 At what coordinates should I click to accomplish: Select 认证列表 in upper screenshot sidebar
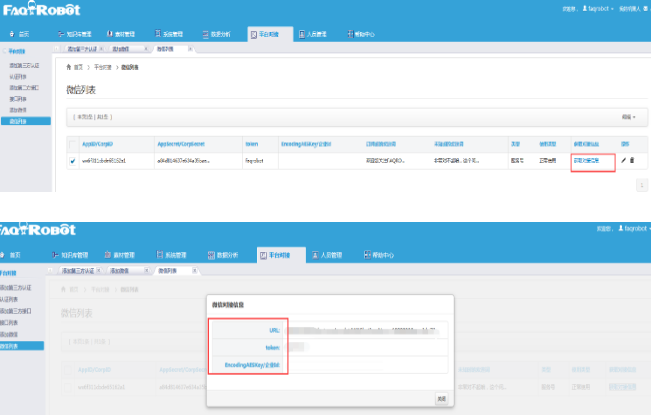[18, 77]
